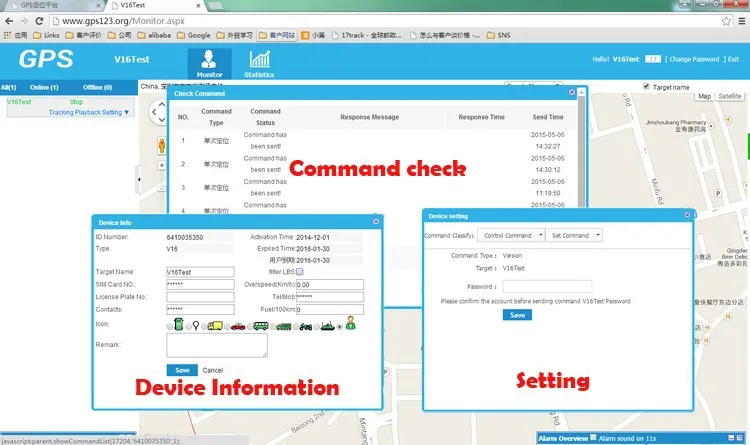Open the alibaba bookmark folder
Viewport: 750px width, 445px height.
(154, 35)
